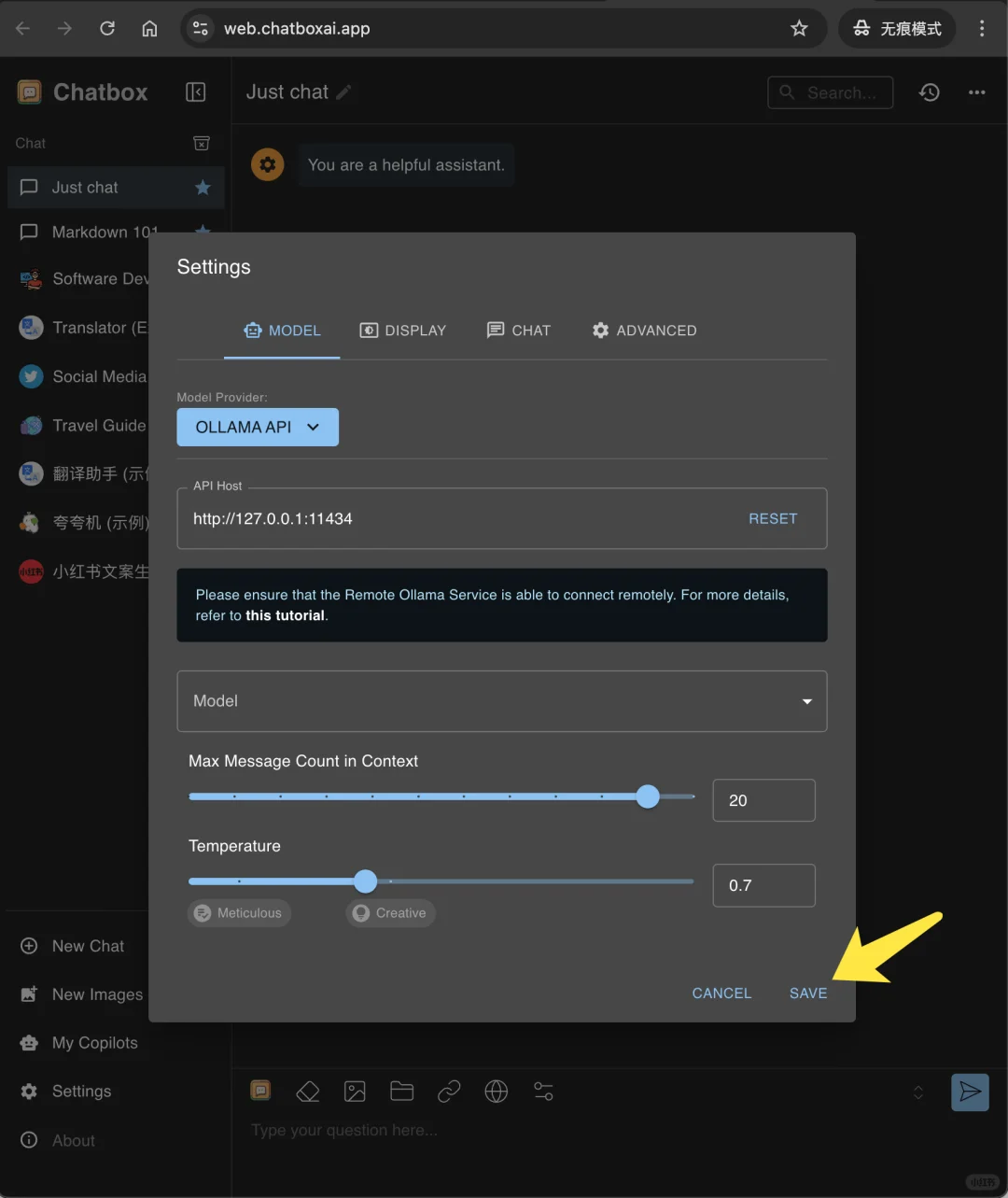Toggle web browsing with the globe icon

click(497, 1092)
